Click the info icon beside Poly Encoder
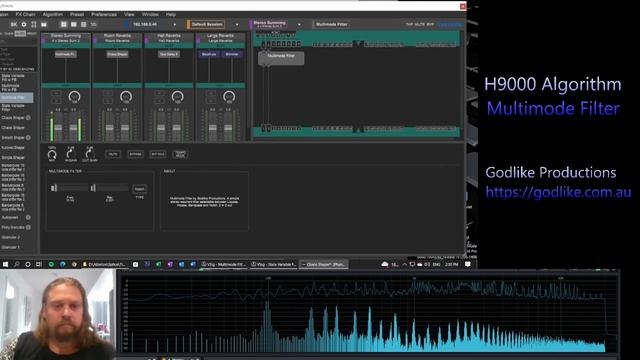 point(28,227)
